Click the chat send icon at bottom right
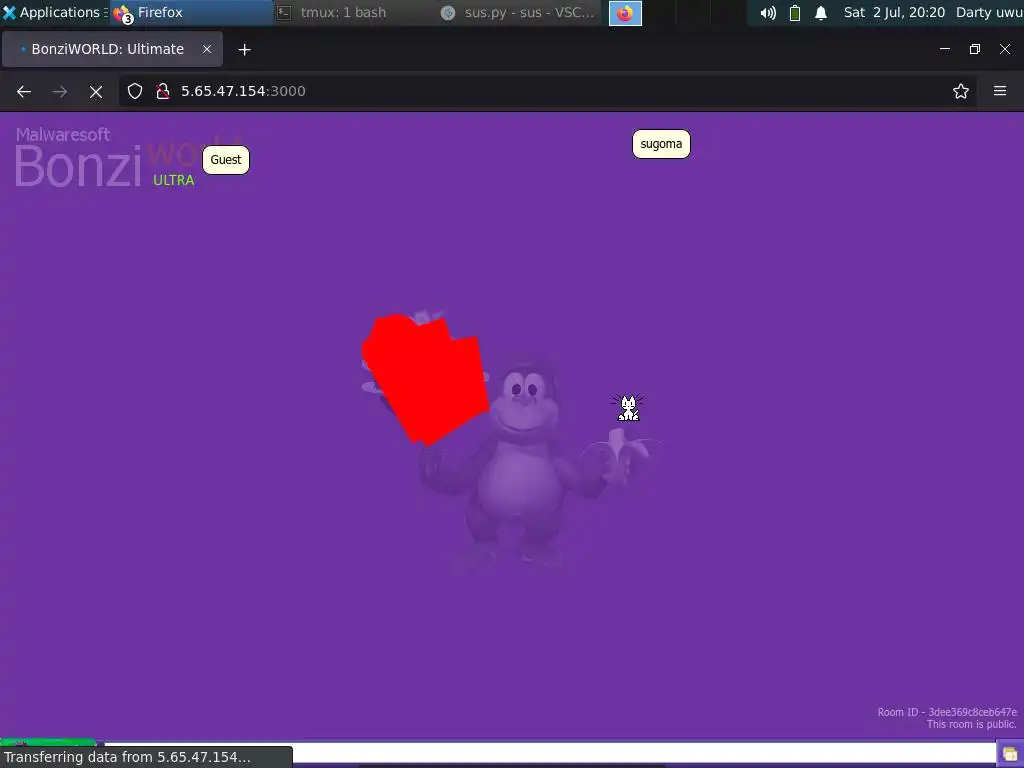1024x768 pixels. 1010,754
